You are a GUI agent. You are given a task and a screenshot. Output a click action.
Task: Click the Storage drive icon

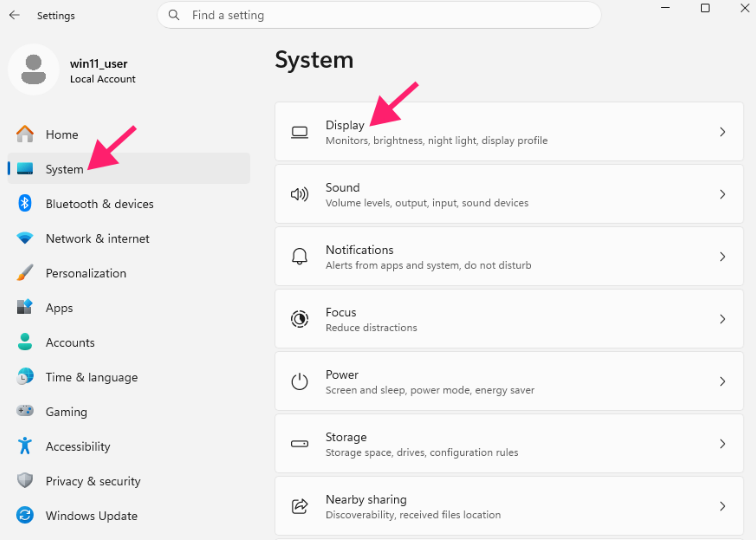[299, 444]
